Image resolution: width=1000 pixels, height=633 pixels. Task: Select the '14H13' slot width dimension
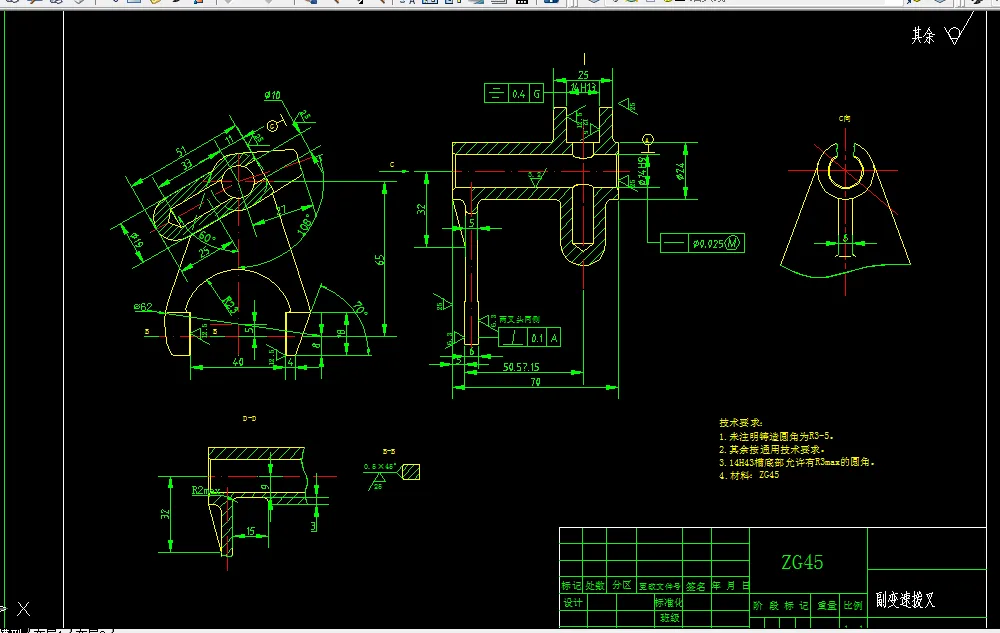583,87
